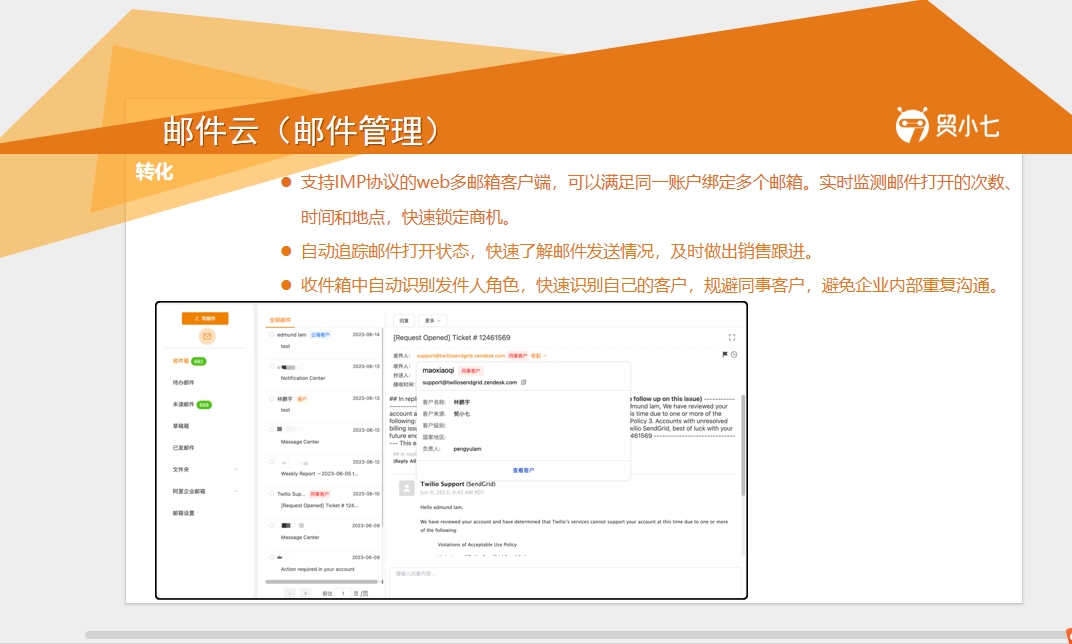Open email 'Action required in your account'
This screenshot has width=1072, height=644.
tap(317, 569)
